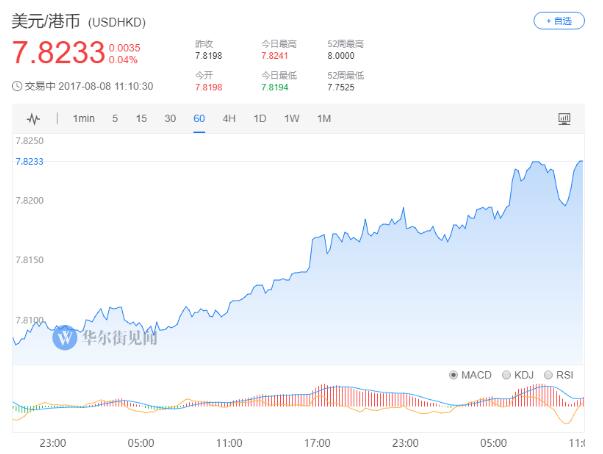Viewport: 603px width, 454px height.
Task: Select the RSI indicator radio button
Action: pyautogui.click(x=550, y=375)
